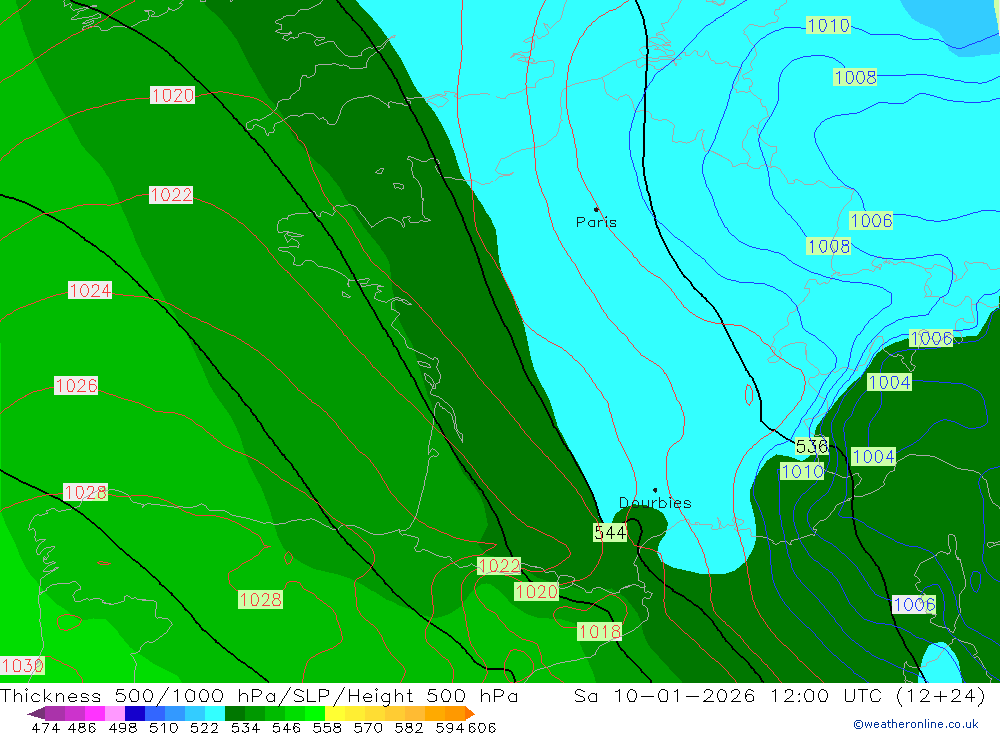Click the Paris city label
The height and width of the screenshot is (733, 1000).
tap(596, 223)
